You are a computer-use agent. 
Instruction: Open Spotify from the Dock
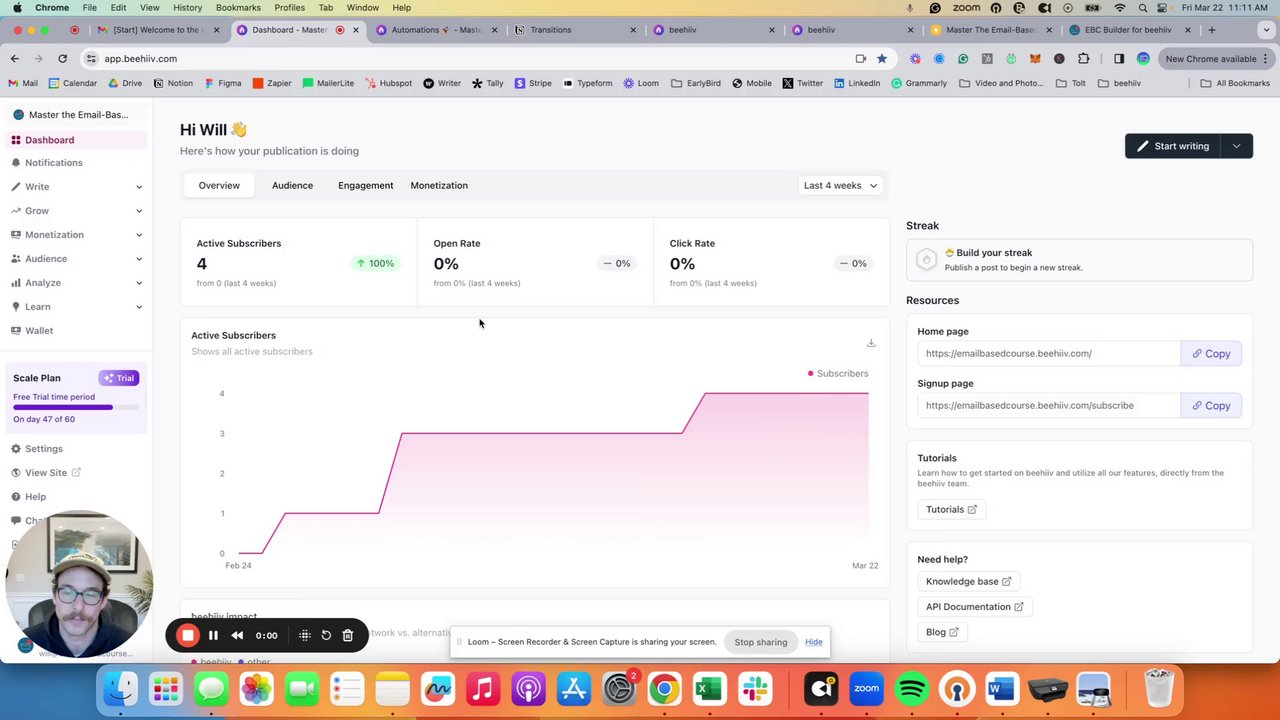pos(912,689)
